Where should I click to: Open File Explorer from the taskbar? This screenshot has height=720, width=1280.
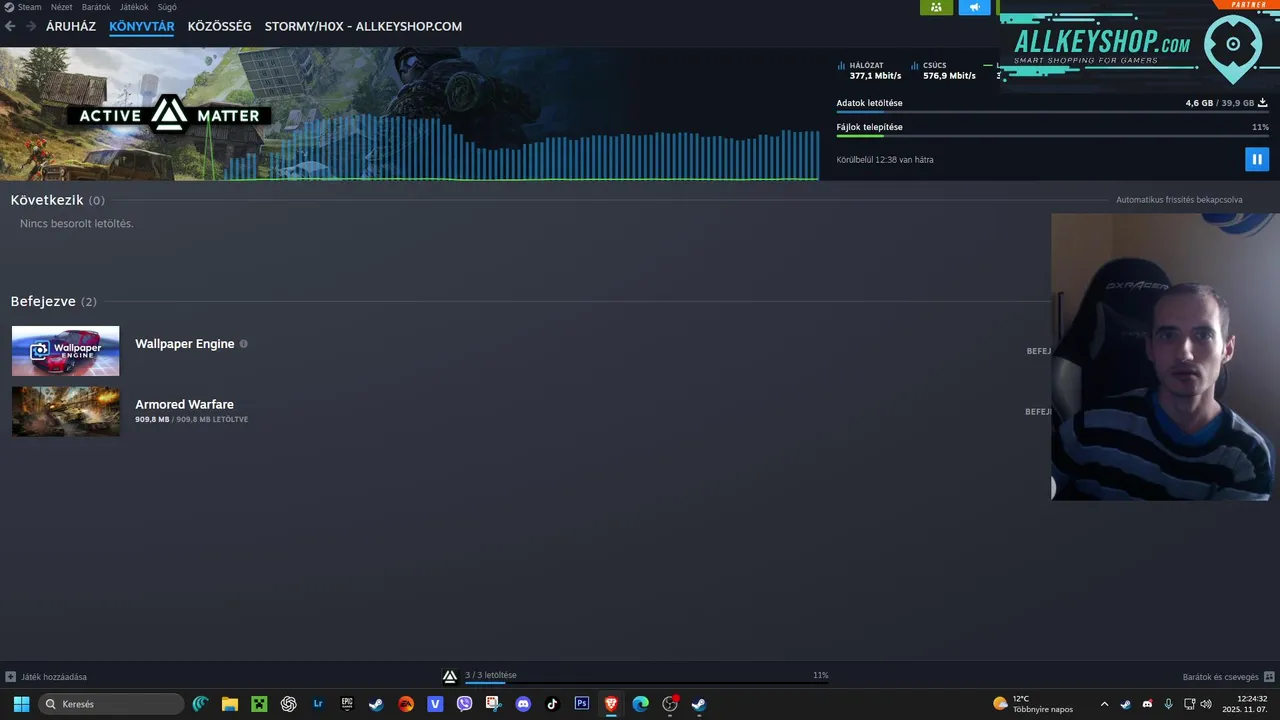[x=230, y=704]
